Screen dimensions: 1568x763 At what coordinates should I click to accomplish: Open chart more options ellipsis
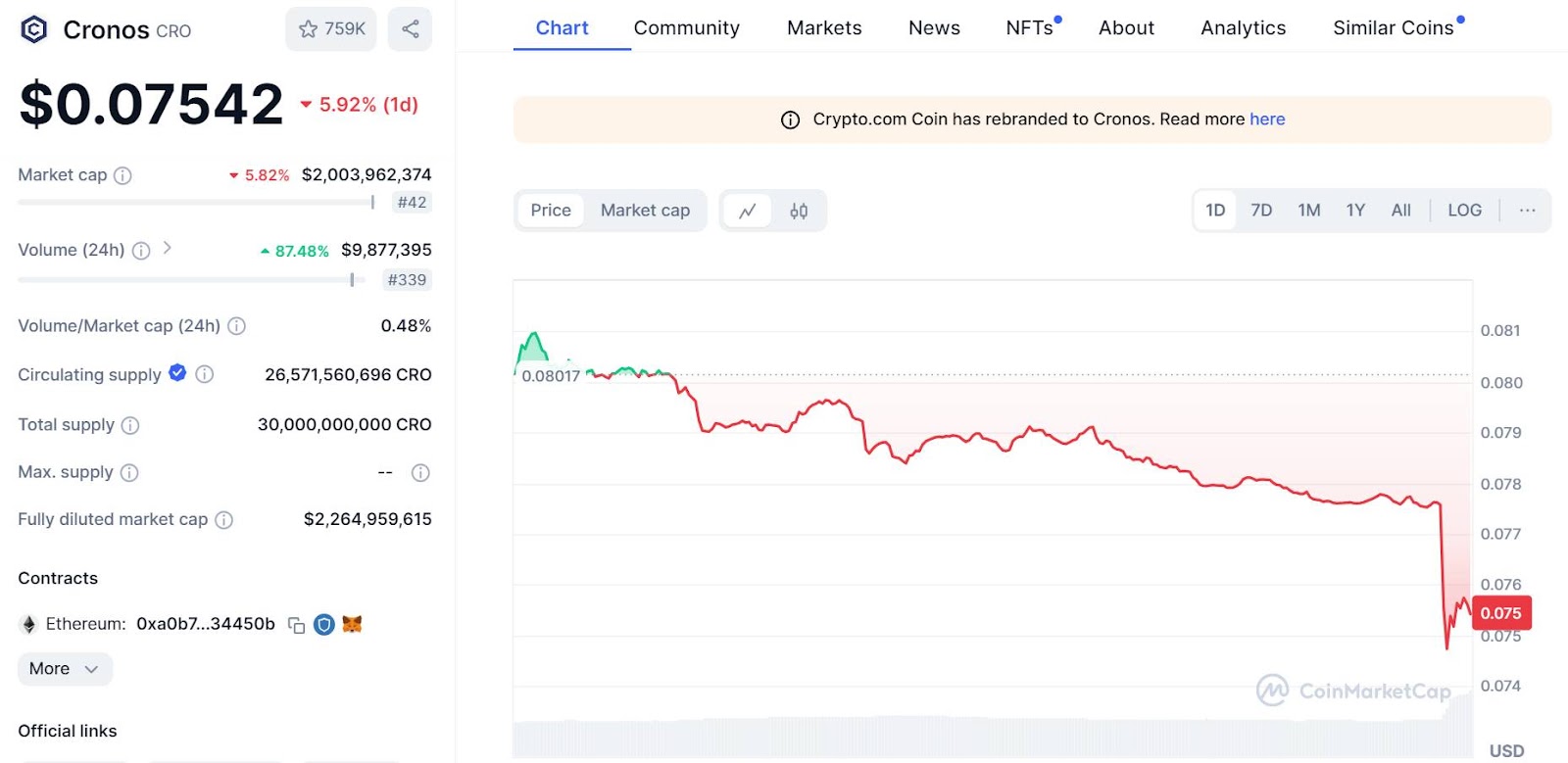(1527, 211)
